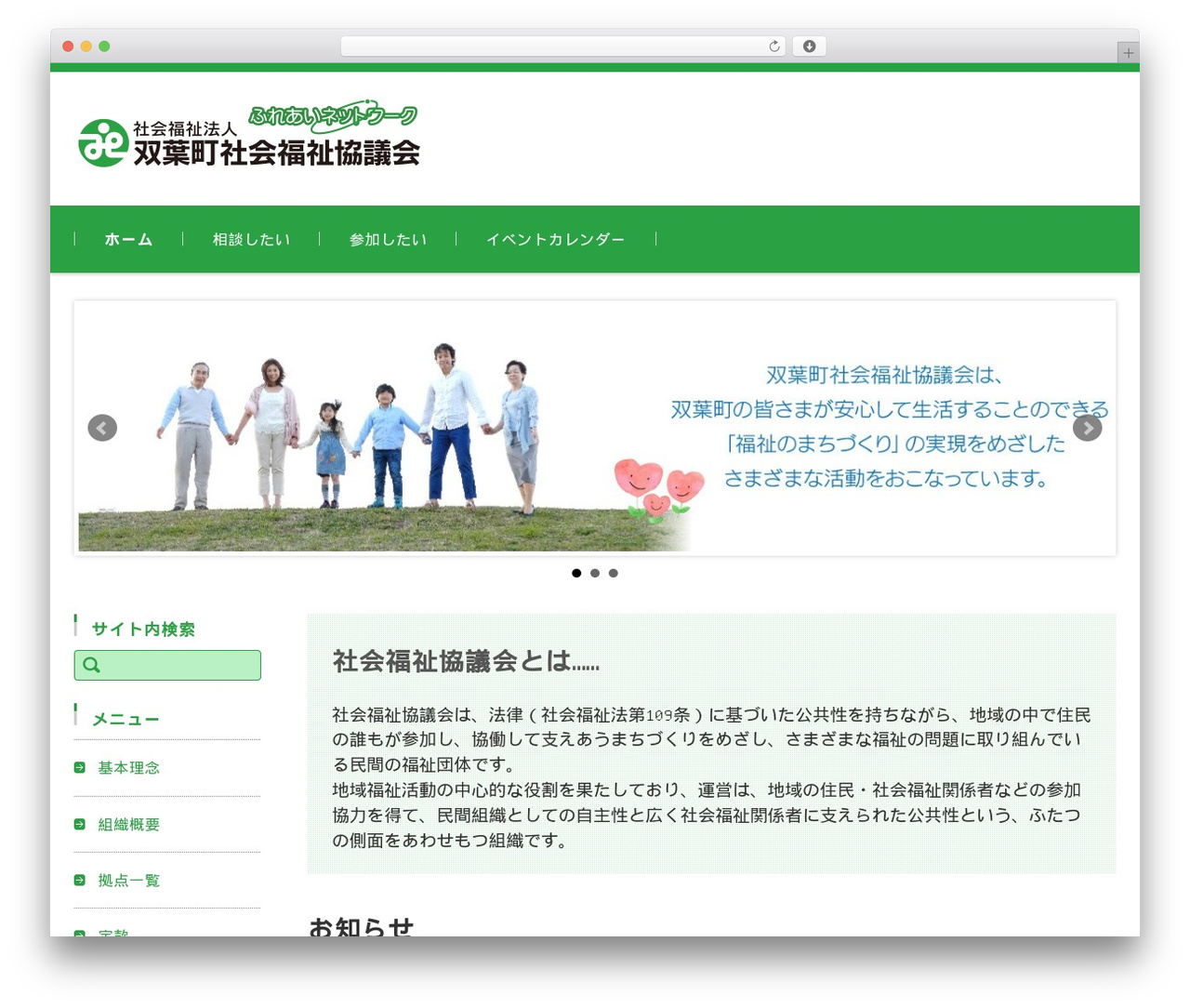
Task: Open the イベントカレンダー navigation menu item
Action: click(x=555, y=239)
